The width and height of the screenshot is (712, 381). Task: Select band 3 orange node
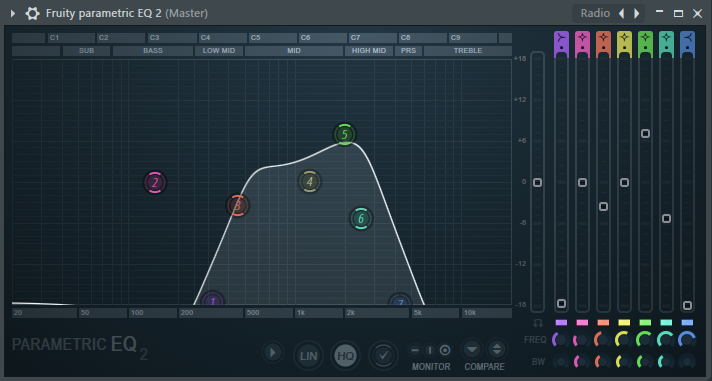[237, 206]
